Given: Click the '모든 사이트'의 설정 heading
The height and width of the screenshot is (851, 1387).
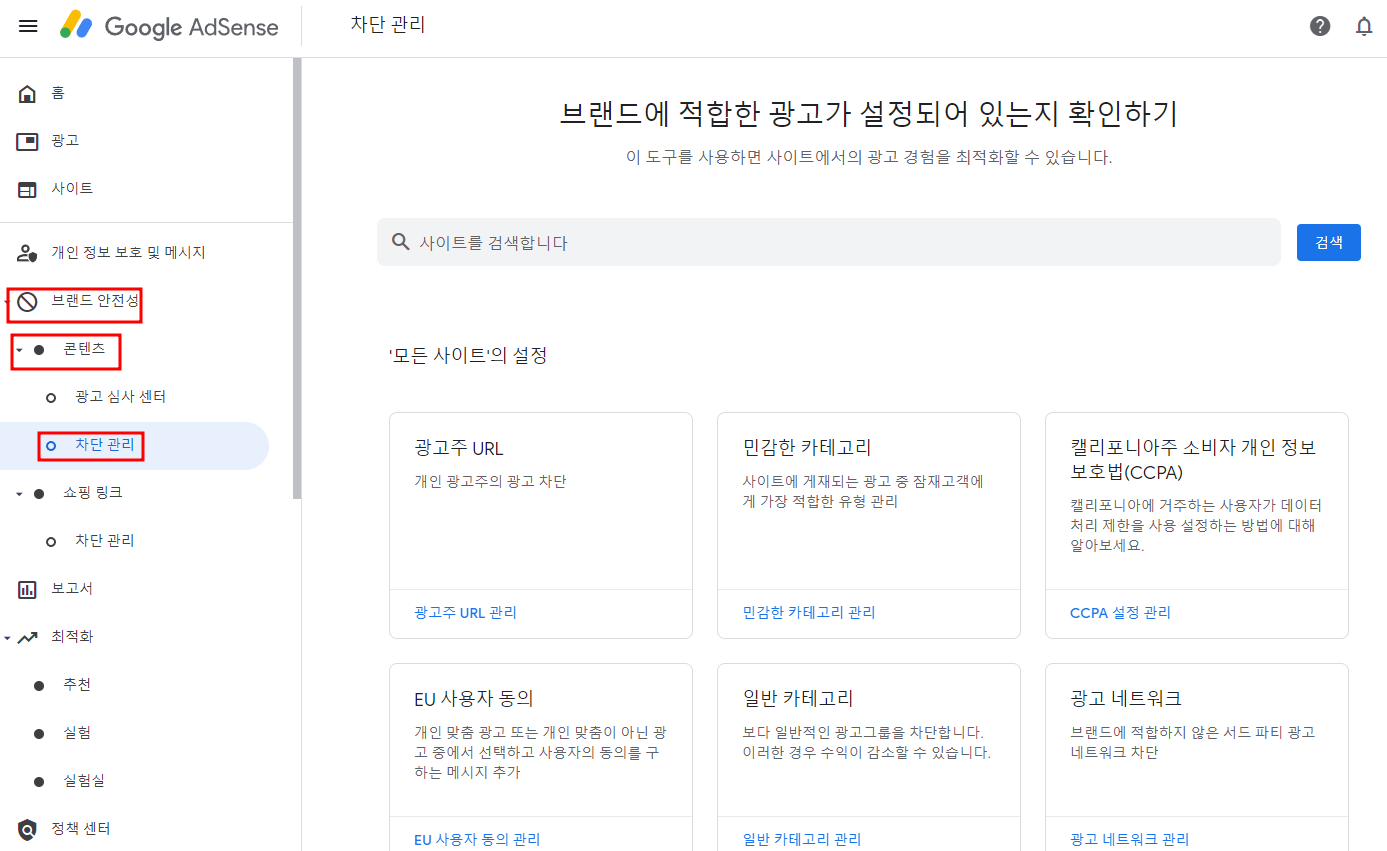Looking at the screenshot, I should 468,355.
